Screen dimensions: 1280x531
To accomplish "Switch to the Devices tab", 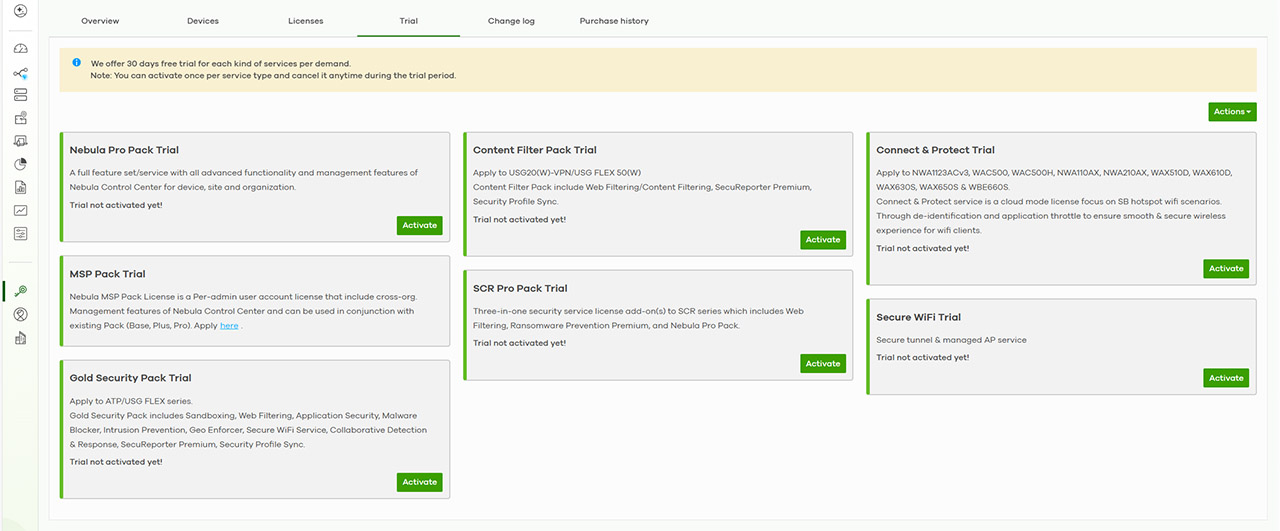I will pos(203,21).
